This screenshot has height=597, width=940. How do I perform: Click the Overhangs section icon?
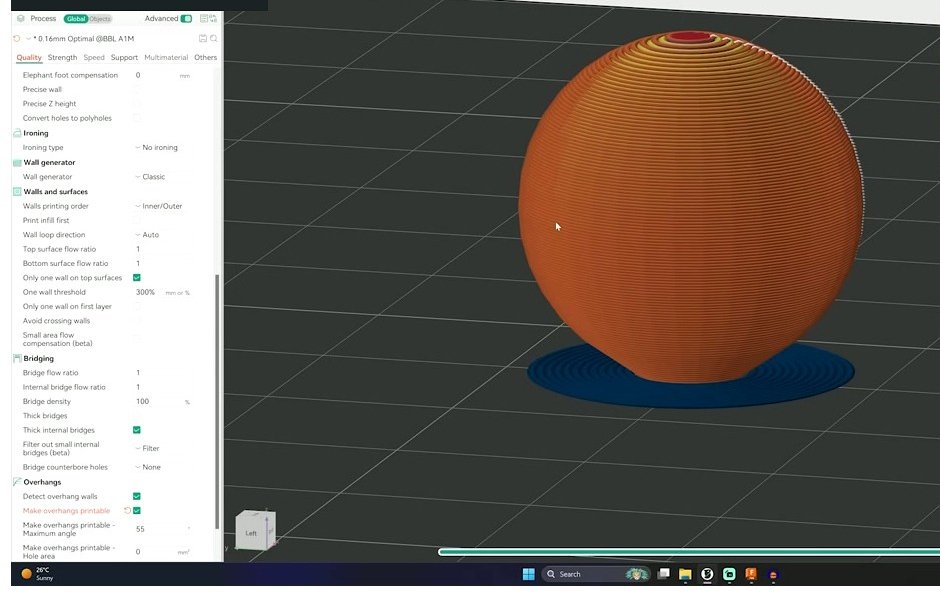[x=17, y=482]
